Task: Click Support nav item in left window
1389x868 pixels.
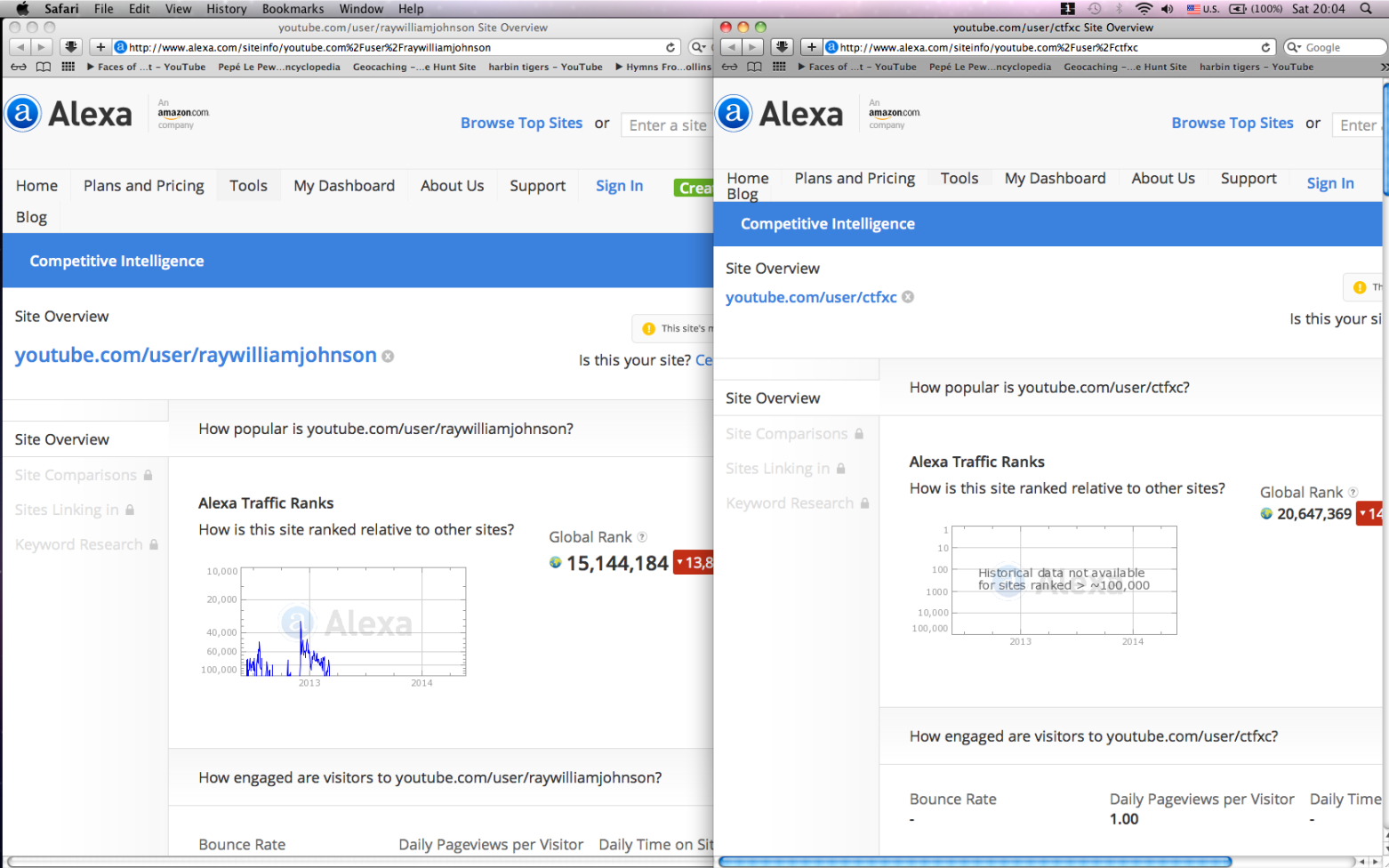Action: [x=537, y=186]
